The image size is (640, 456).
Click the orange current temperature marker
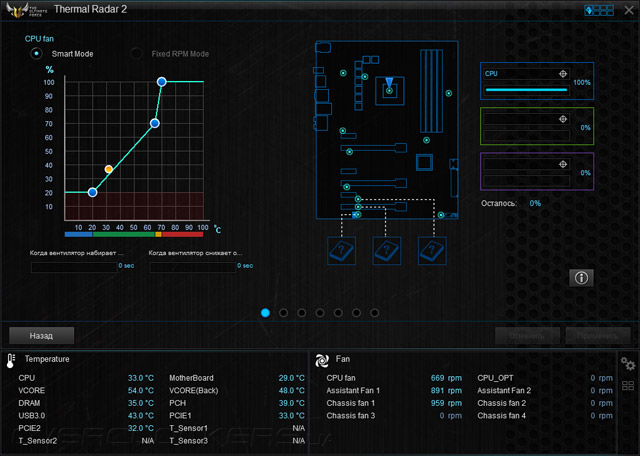tap(109, 169)
